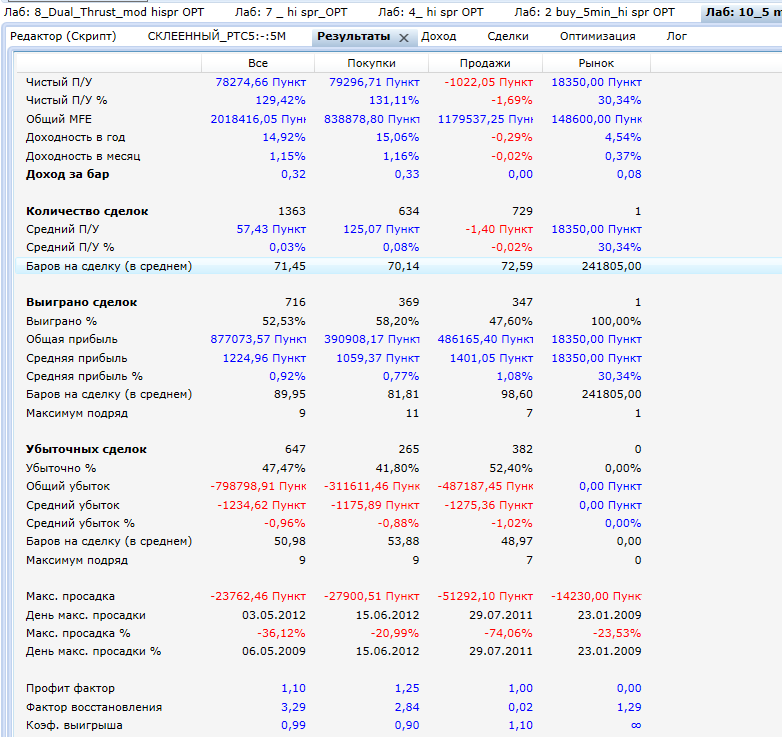782x737 pixels.
Task: Switch to lab 7 _ hi spr_OPT
Action: [x=291, y=12]
